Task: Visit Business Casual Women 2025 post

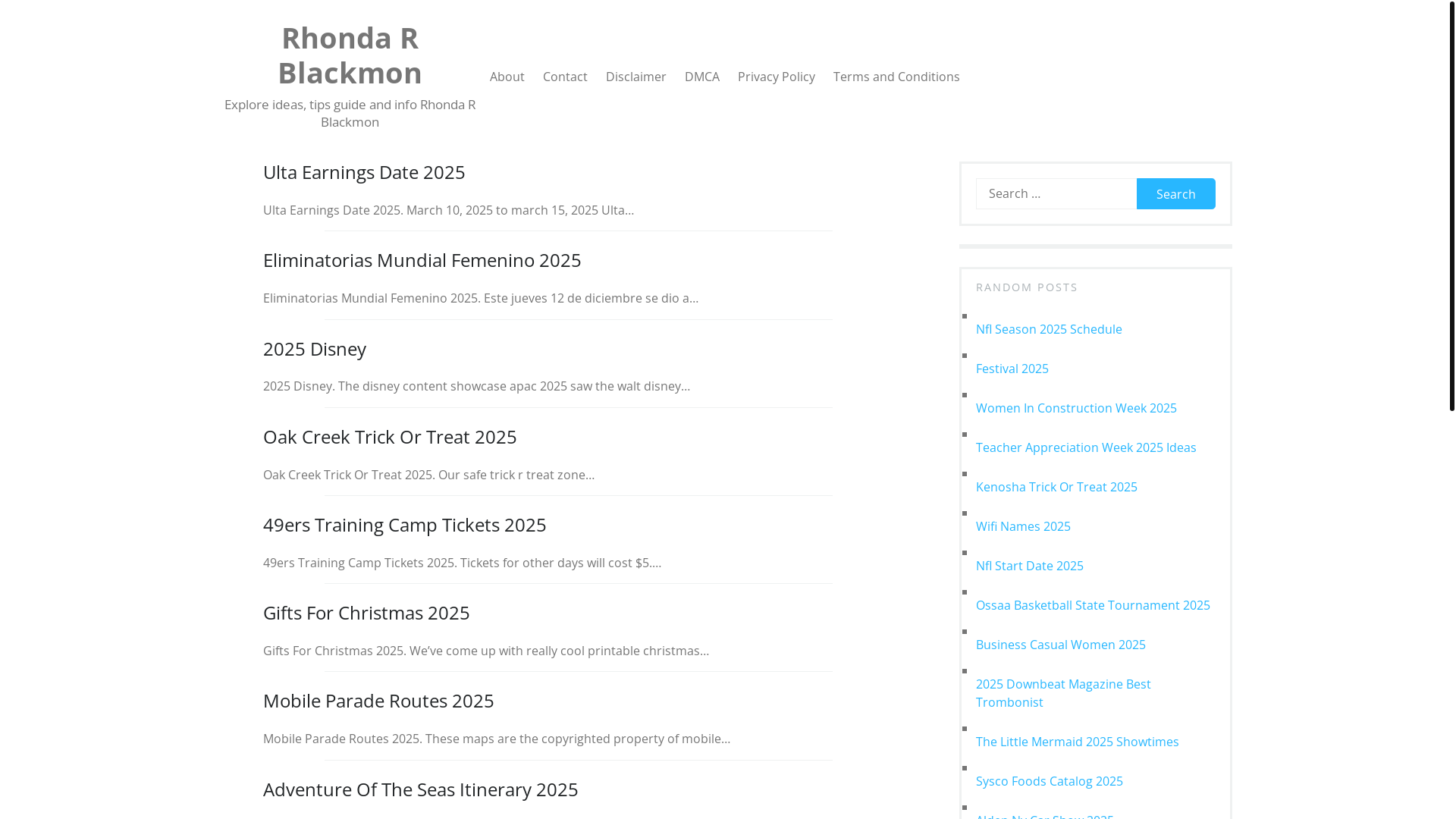Action: click(1061, 645)
